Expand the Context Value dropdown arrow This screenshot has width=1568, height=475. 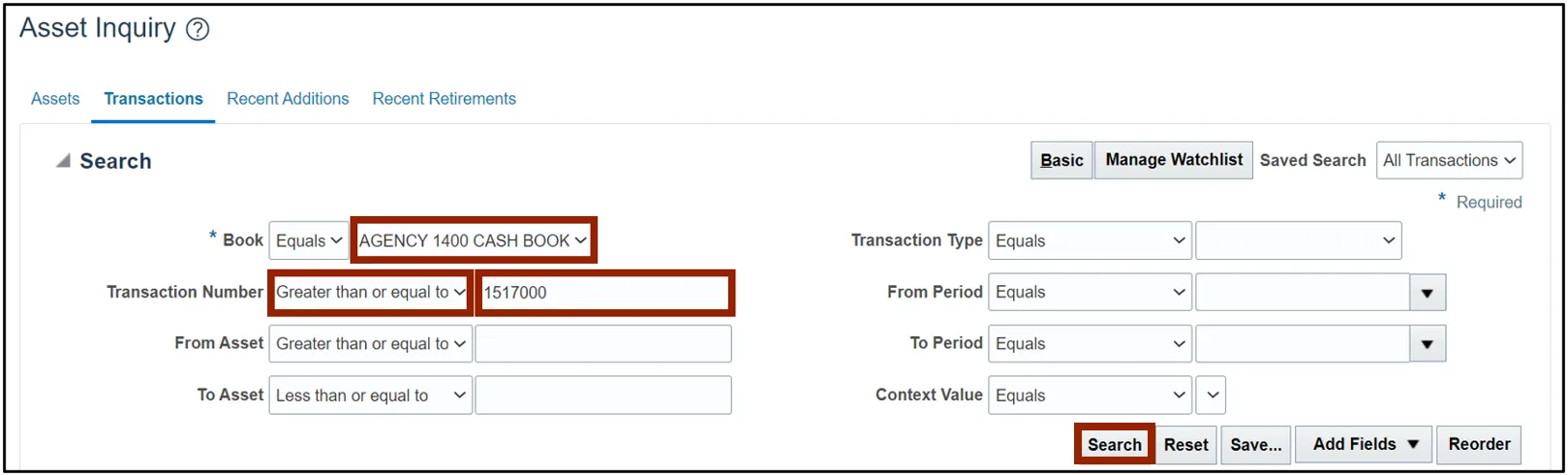tap(1212, 396)
